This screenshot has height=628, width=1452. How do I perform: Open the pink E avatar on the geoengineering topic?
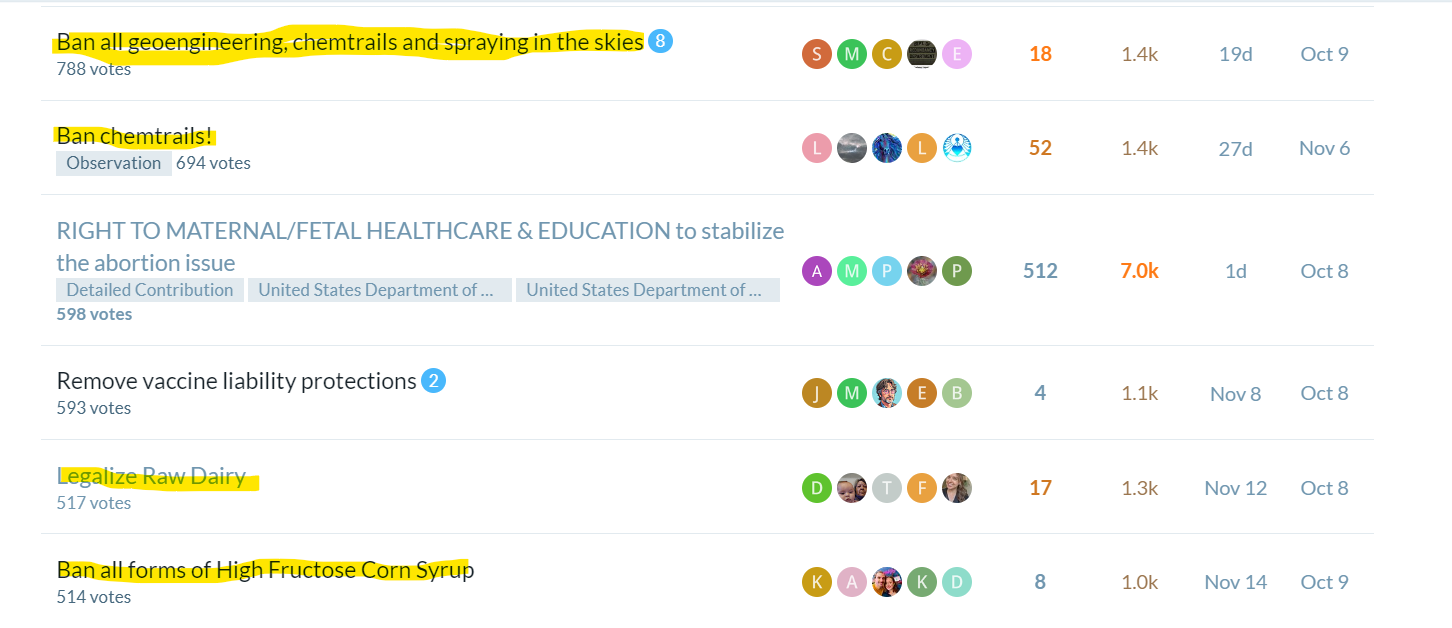(957, 54)
